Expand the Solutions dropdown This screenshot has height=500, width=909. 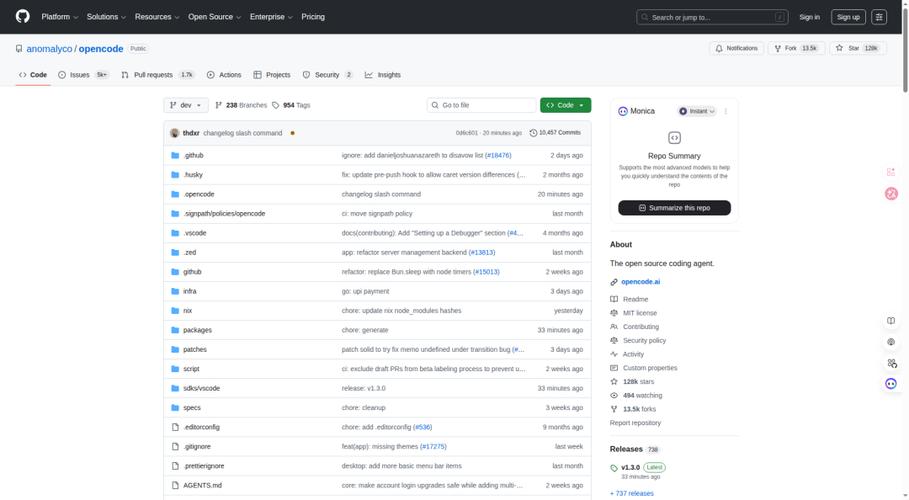coord(106,17)
